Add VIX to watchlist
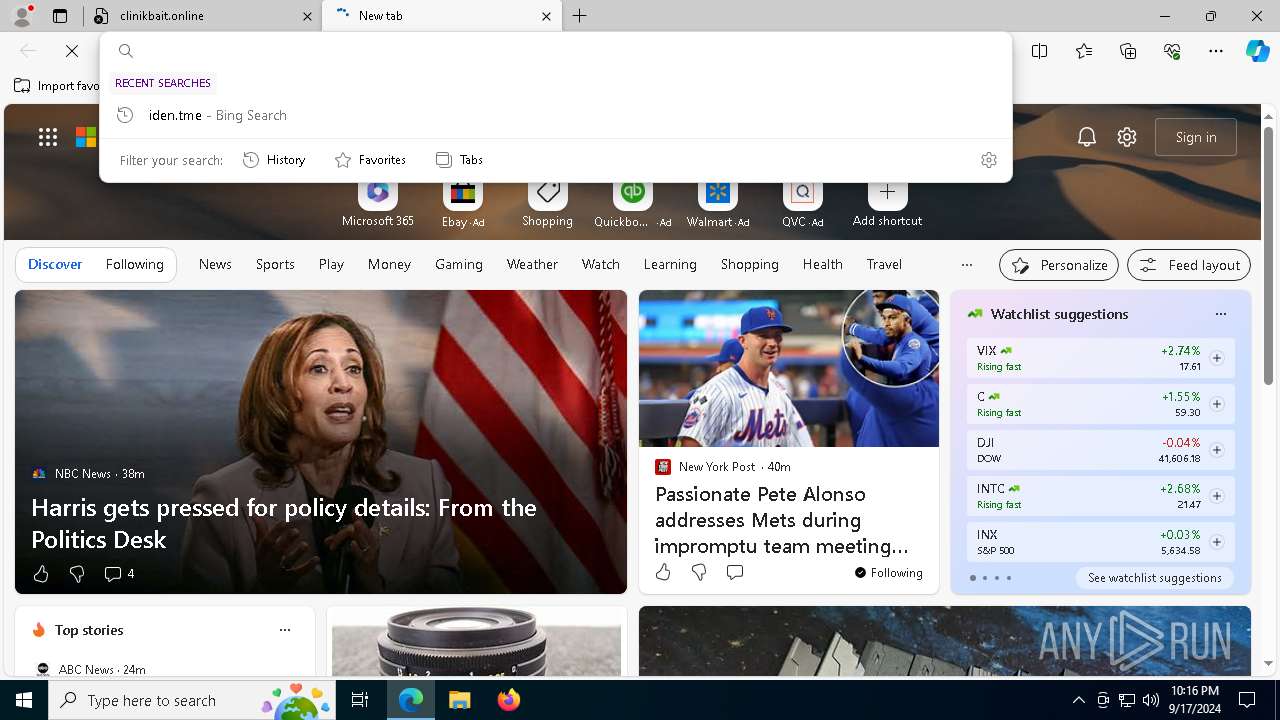1280x720 pixels. click(1216, 358)
